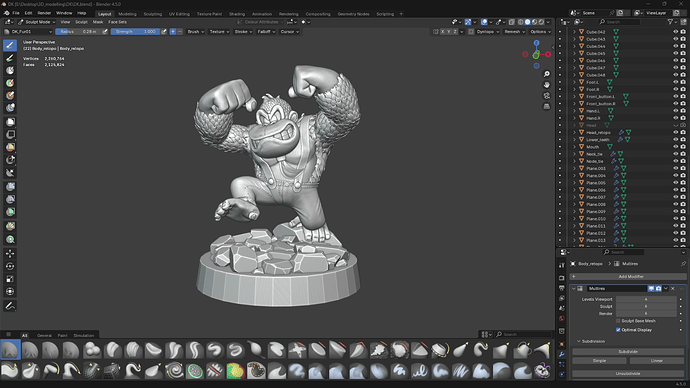This screenshot has height=388, width=690.
Task: Hide Cube.042 with its eye icon
Action: click(x=675, y=32)
